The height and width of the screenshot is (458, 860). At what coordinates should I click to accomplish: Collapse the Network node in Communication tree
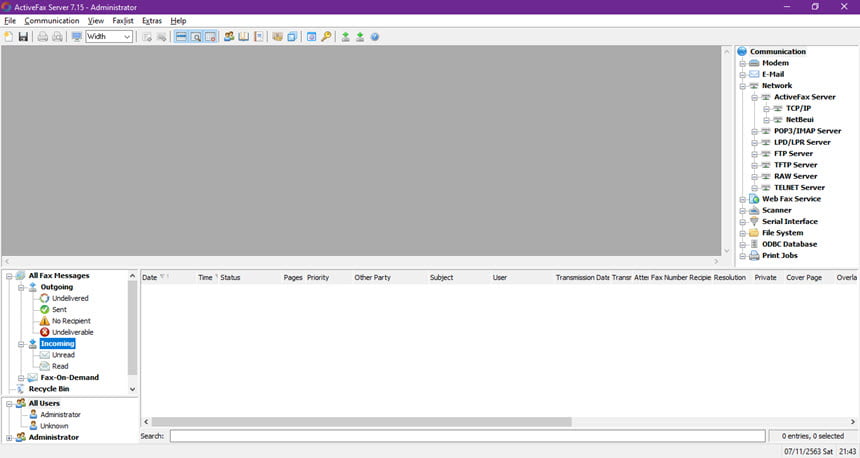[742, 86]
